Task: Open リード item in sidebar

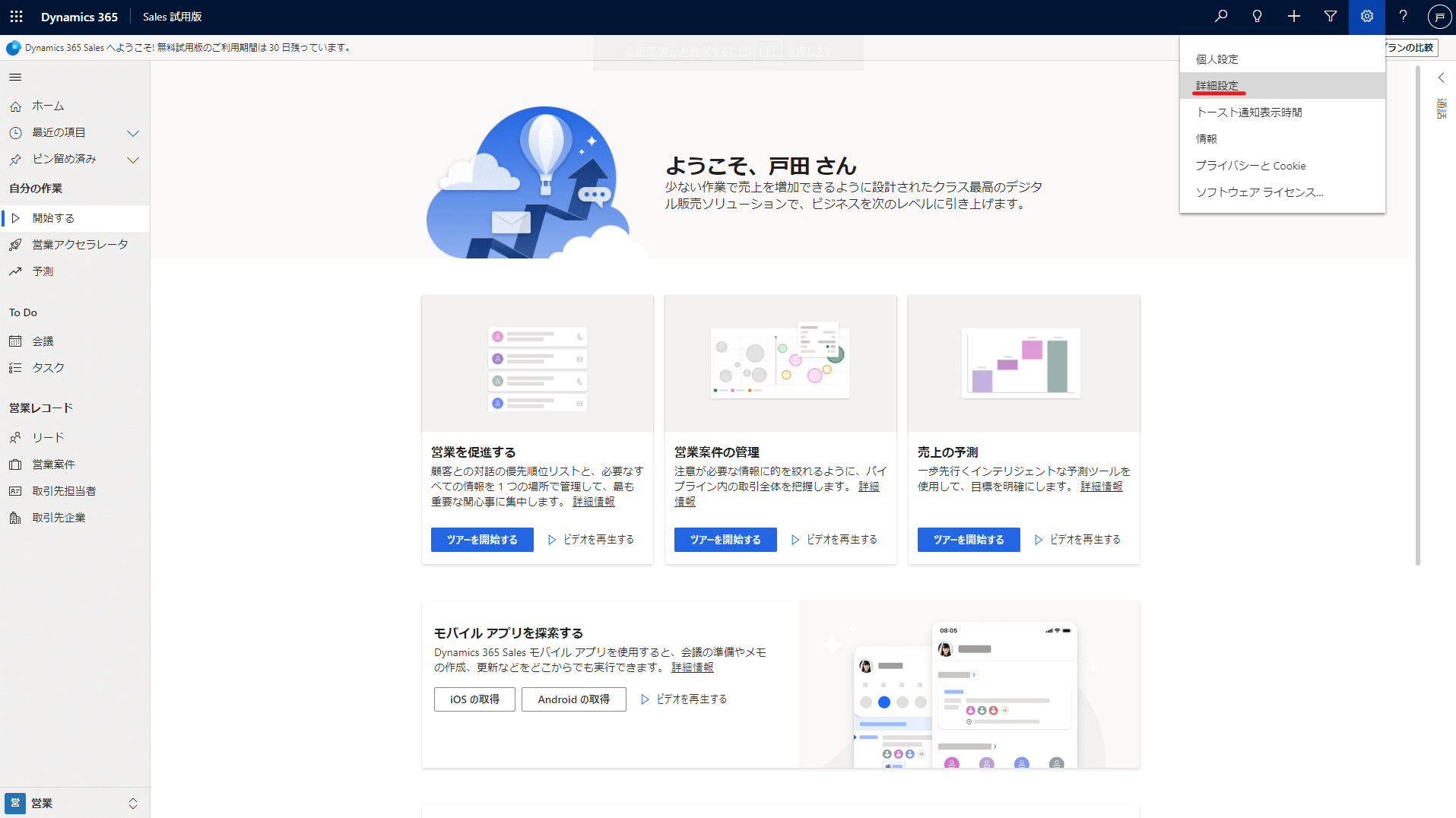Action: [75, 438]
